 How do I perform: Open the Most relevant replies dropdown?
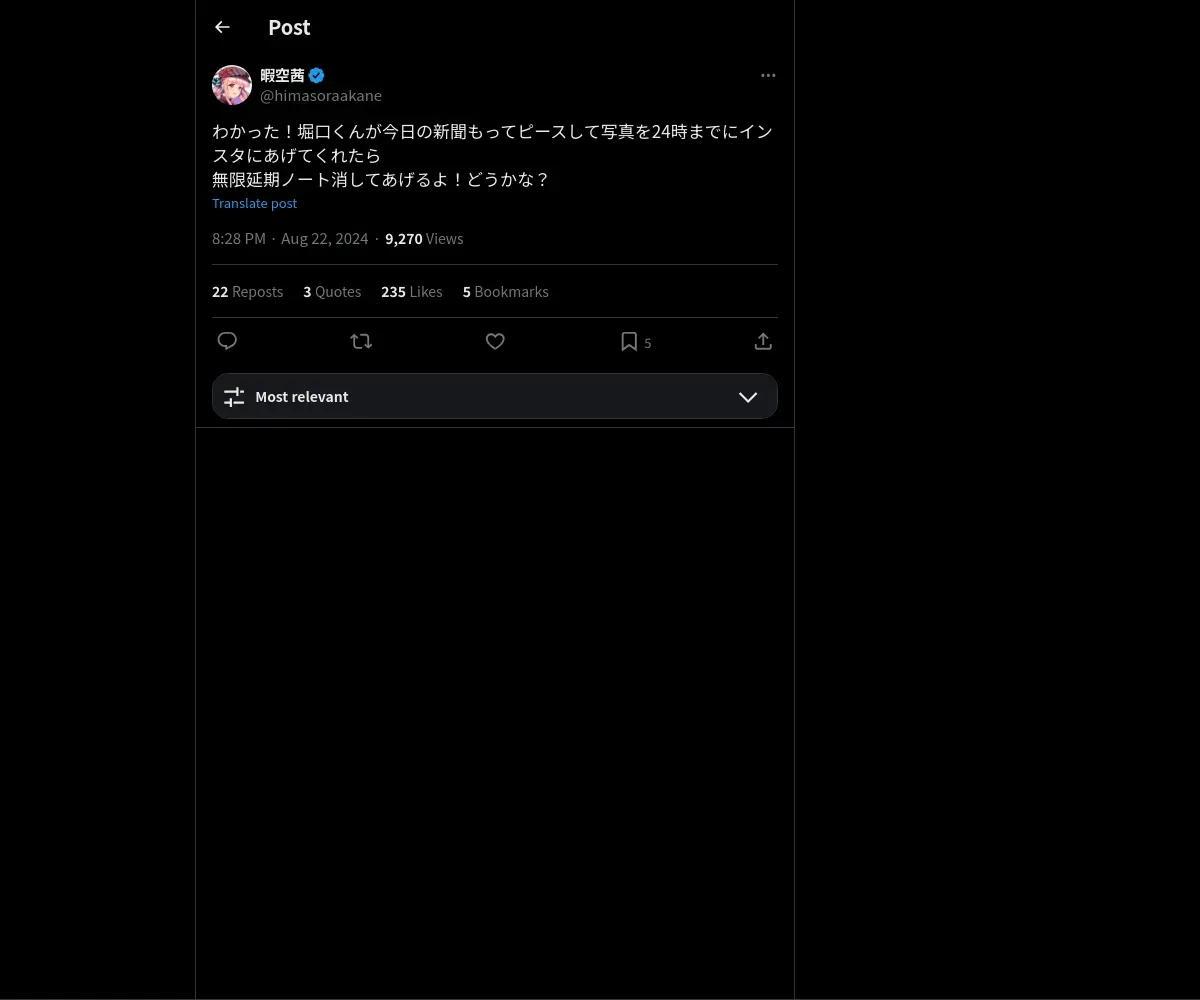pos(495,396)
